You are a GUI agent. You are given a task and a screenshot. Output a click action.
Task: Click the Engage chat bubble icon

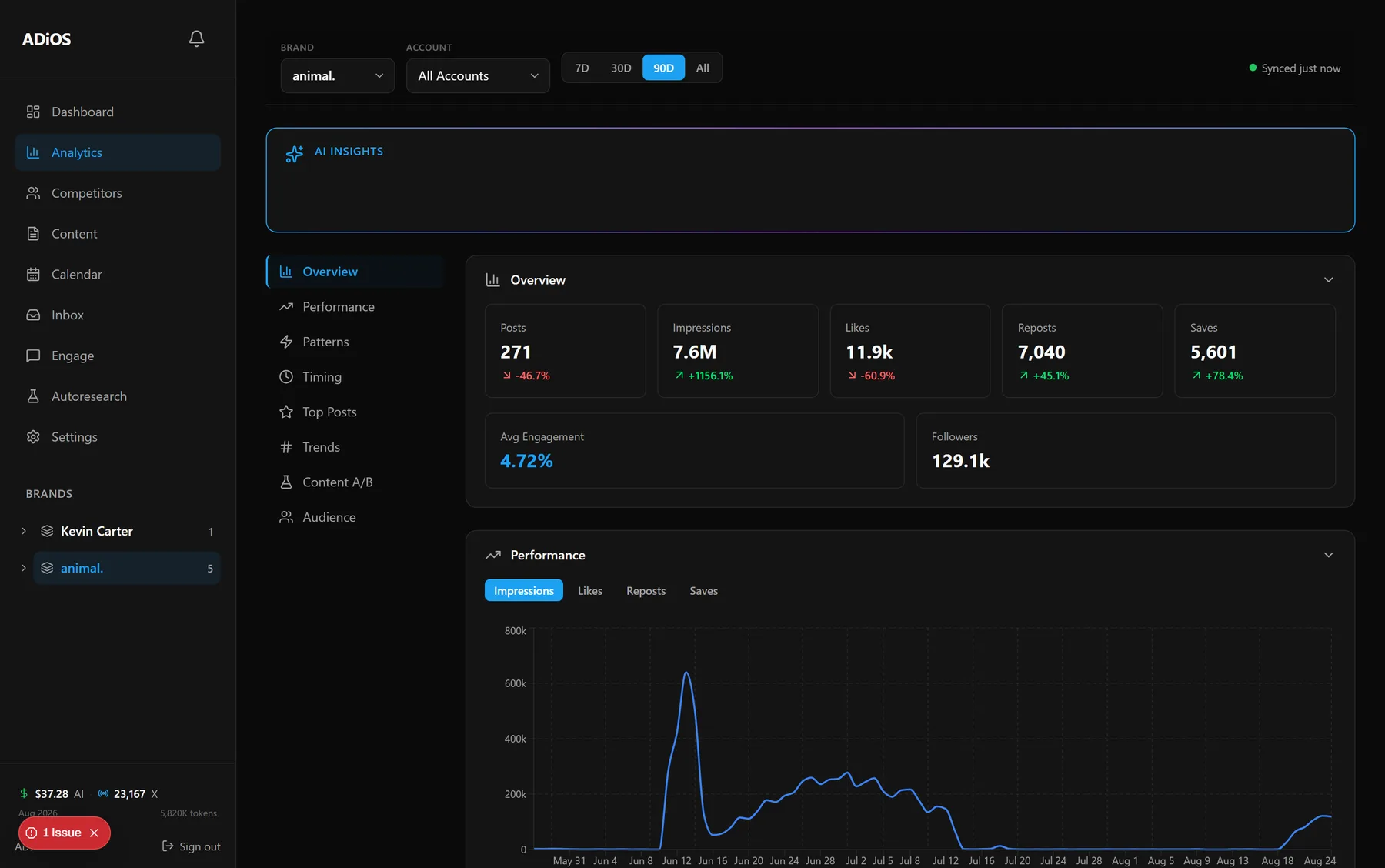(x=33, y=356)
